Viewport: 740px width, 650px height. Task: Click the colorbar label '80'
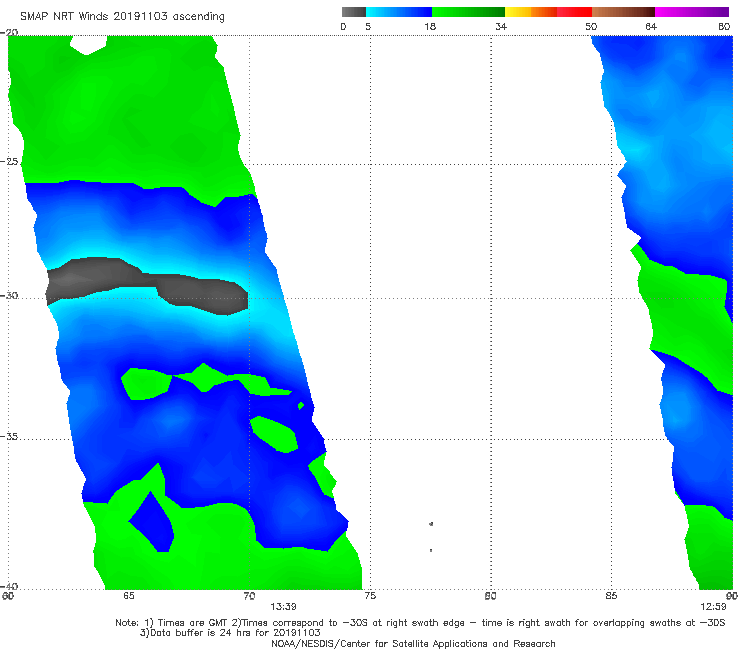724,27
